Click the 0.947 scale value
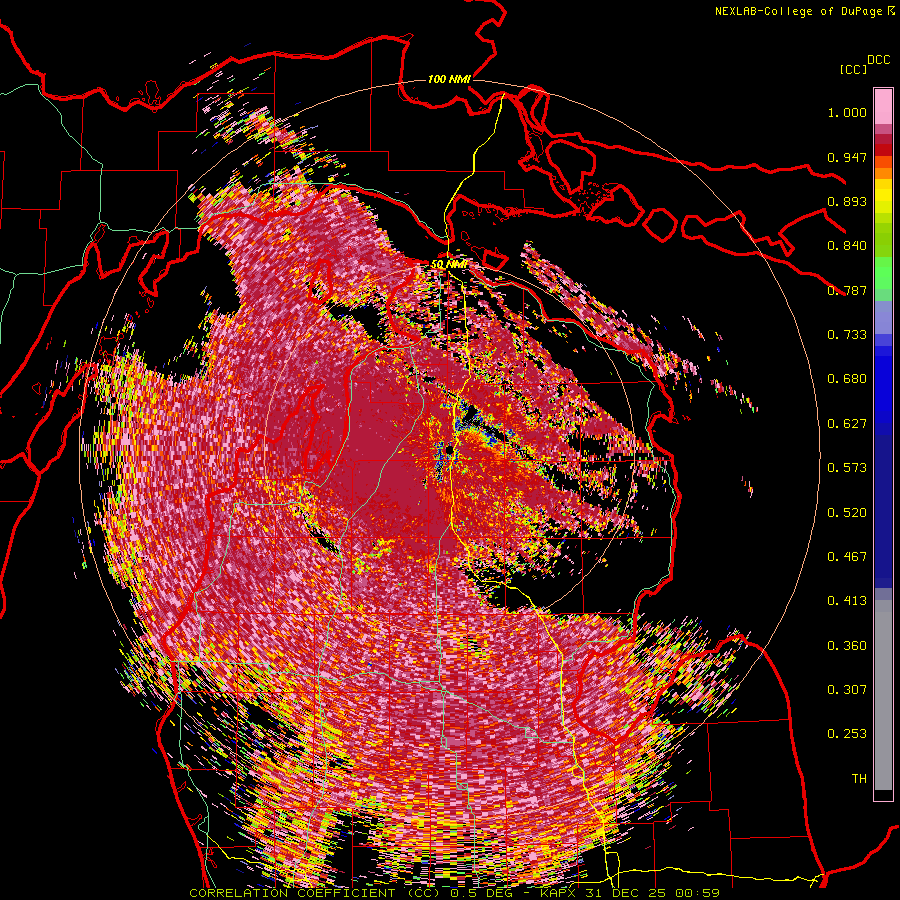This screenshot has height=900, width=900. click(847, 157)
